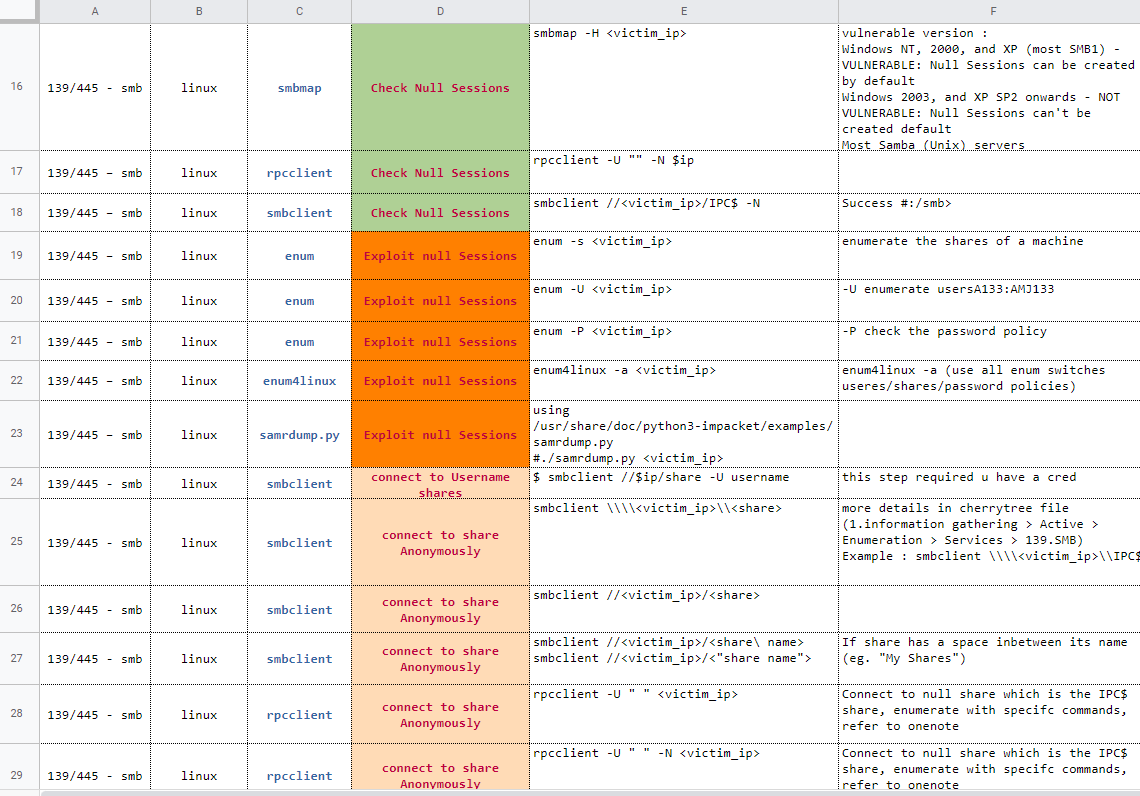Select 'connect to share Anonymously' cell in row 28

pos(440,714)
